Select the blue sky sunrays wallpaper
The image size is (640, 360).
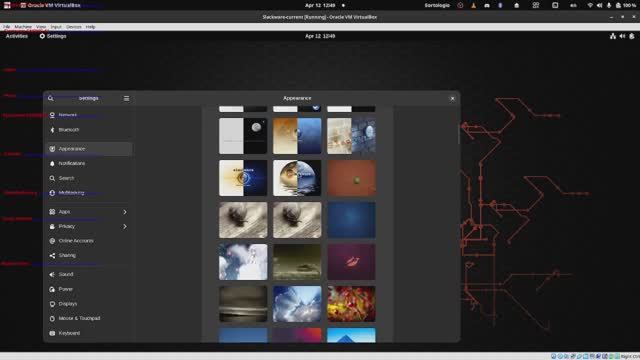[x=297, y=304]
